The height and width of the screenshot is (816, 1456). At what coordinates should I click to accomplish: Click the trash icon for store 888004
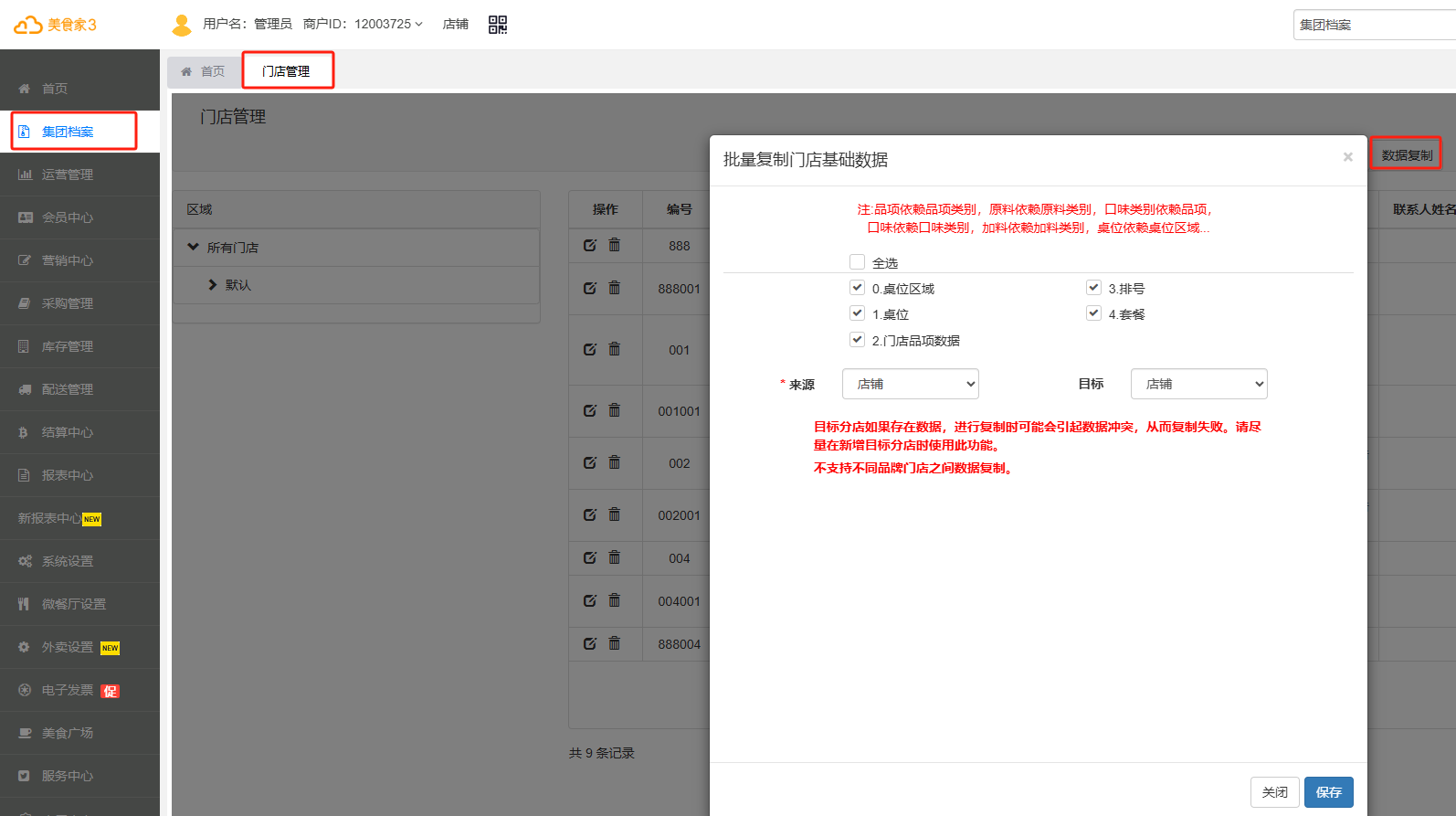615,643
